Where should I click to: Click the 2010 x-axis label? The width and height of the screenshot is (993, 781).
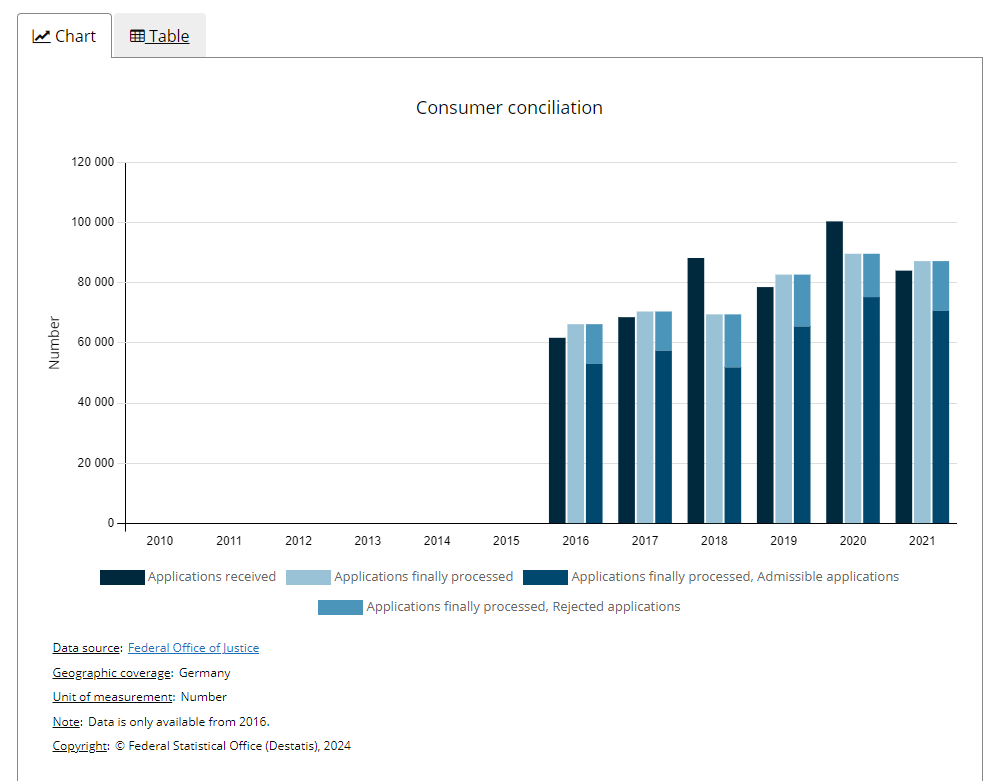click(x=160, y=541)
